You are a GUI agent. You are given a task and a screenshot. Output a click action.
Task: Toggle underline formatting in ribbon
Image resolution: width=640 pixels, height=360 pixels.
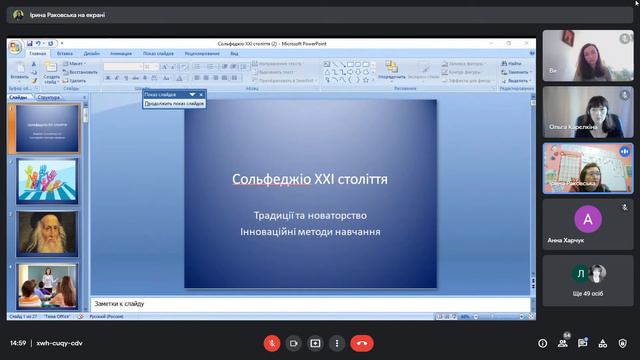click(126, 78)
